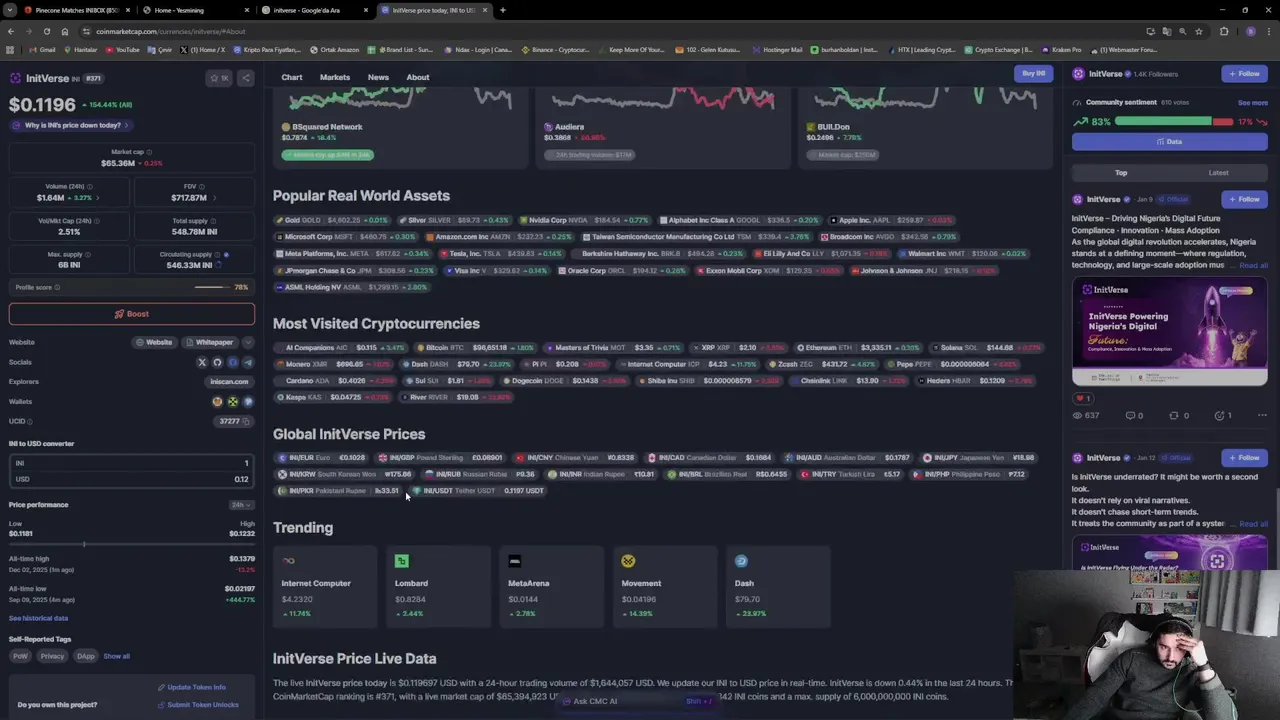Open browser extensions puzzle icon
The image size is (1280, 720).
(1224, 31)
